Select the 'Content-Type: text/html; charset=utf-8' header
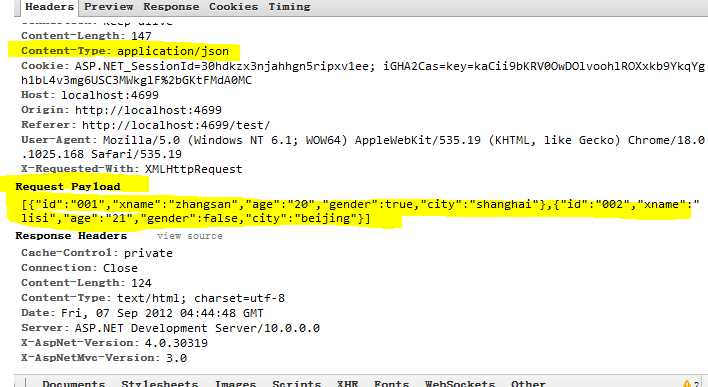Screen dimensions: 708x387 153,298
